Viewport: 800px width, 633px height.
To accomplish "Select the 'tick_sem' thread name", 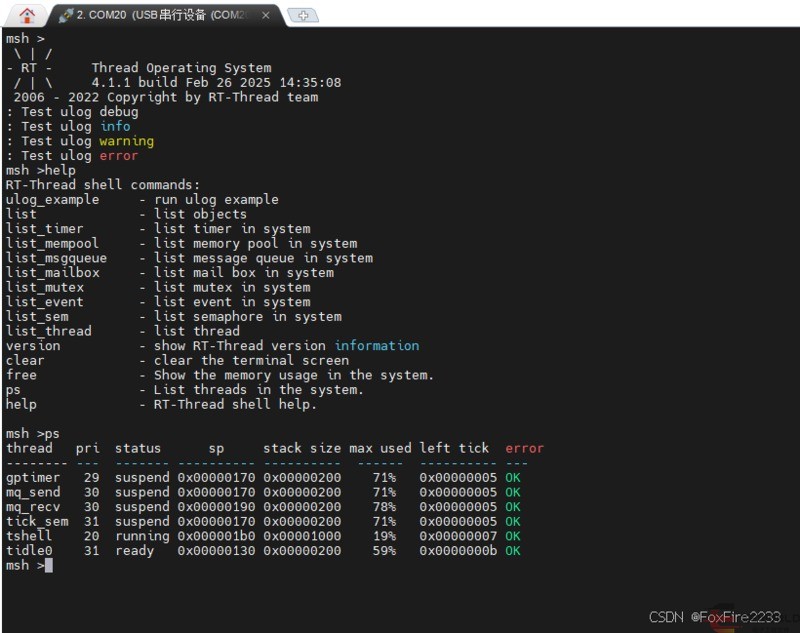I will pos(37,522).
